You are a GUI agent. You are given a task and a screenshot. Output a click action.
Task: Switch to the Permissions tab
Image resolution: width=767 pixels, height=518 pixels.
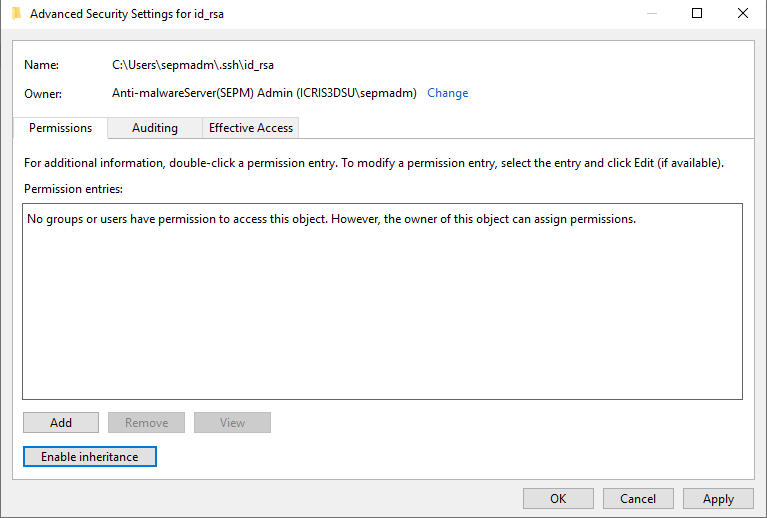pyautogui.click(x=60, y=128)
